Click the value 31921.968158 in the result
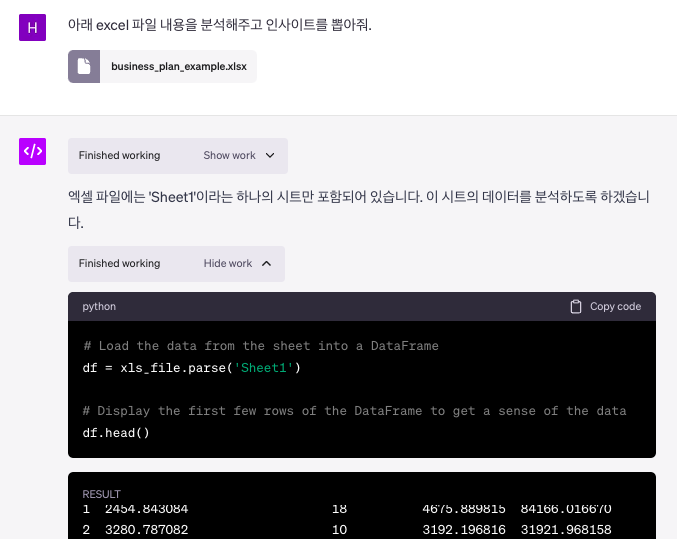Viewport: 677px width, 539px height. [566, 529]
